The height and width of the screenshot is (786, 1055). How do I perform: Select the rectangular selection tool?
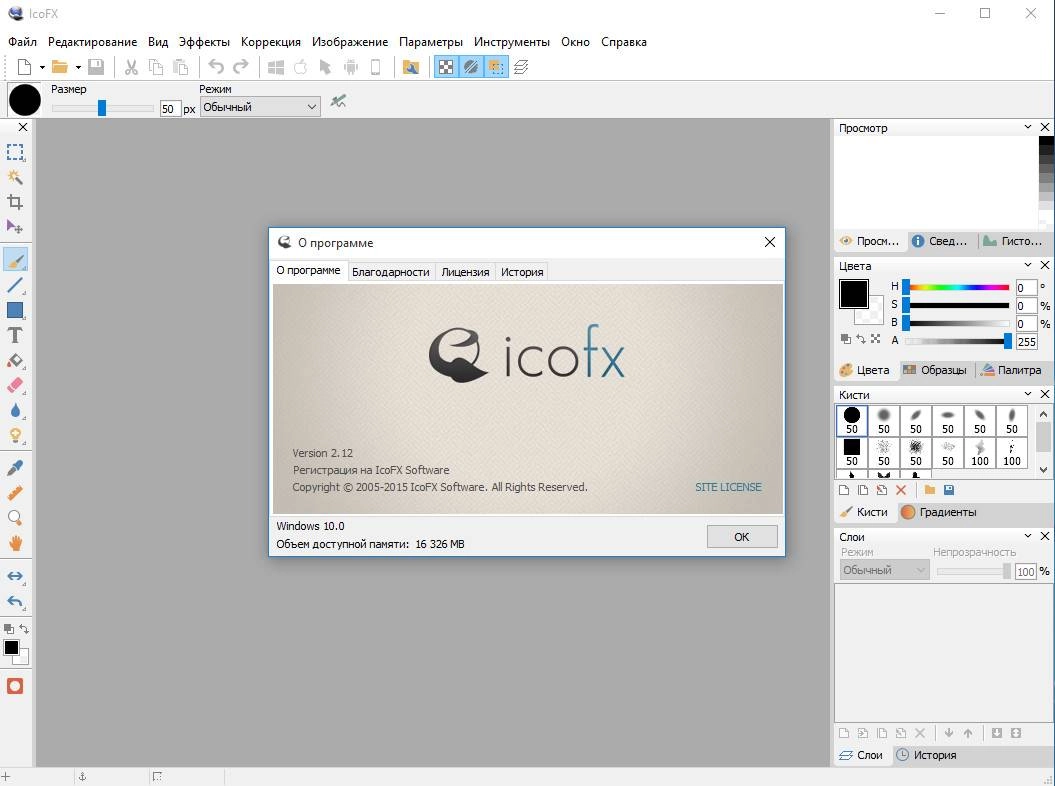[x=15, y=152]
